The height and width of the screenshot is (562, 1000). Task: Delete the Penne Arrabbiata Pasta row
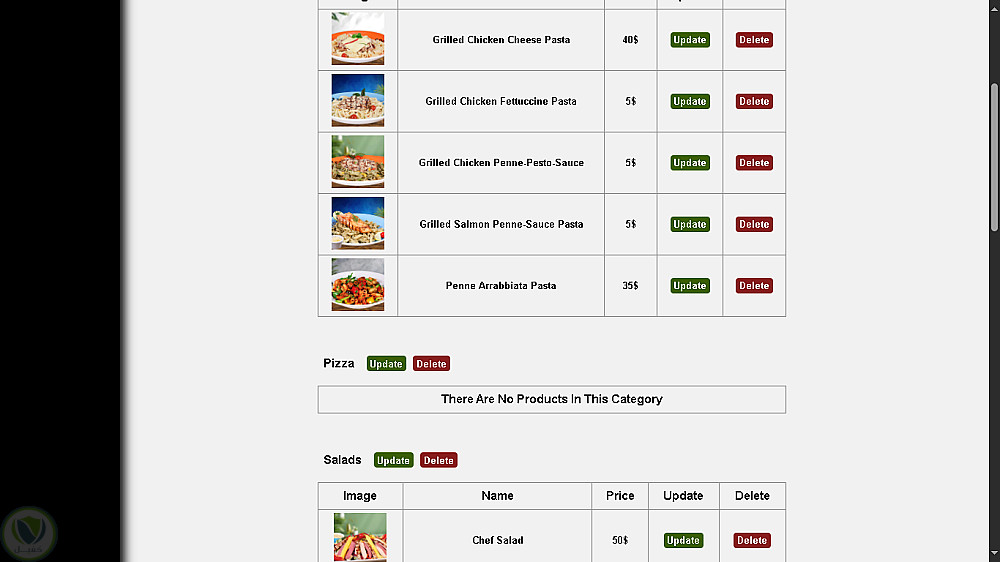[x=754, y=285]
